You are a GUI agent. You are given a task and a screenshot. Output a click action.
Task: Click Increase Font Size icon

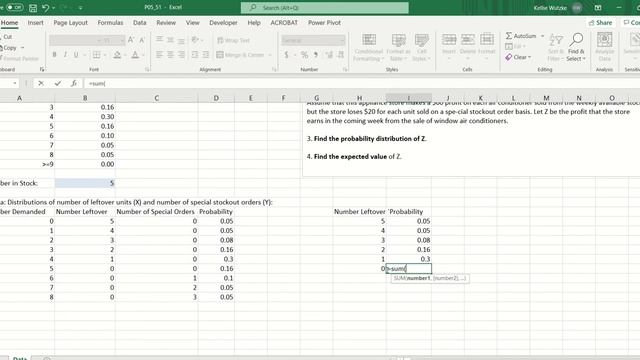point(131,40)
